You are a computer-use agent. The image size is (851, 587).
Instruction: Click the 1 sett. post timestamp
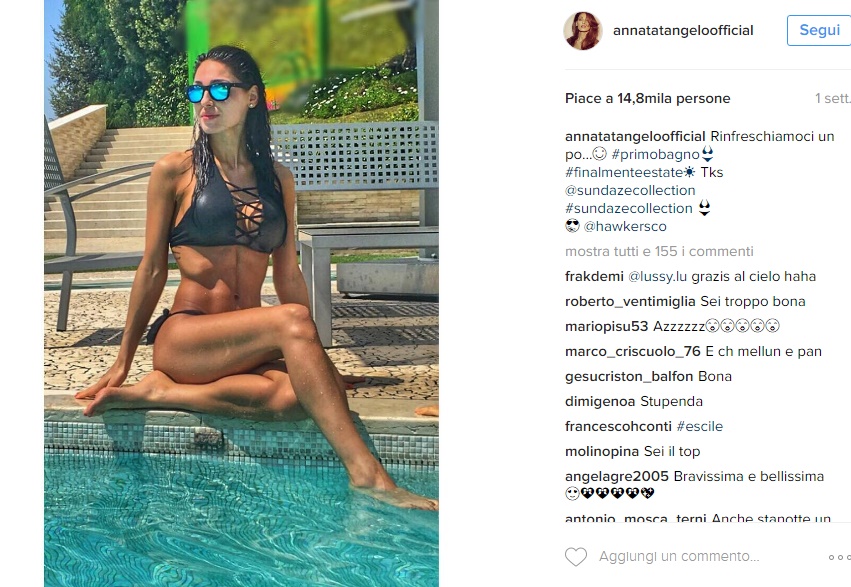[x=833, y=98]
